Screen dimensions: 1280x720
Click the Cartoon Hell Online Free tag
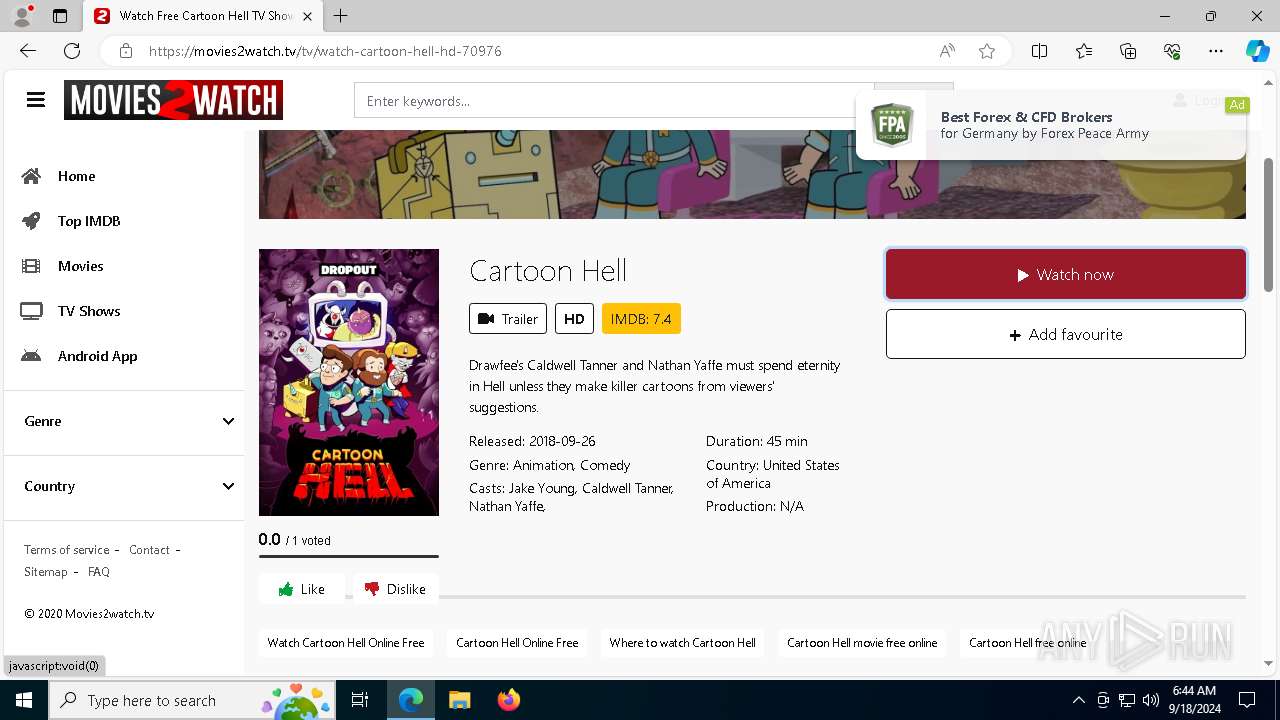pos(517,643)
